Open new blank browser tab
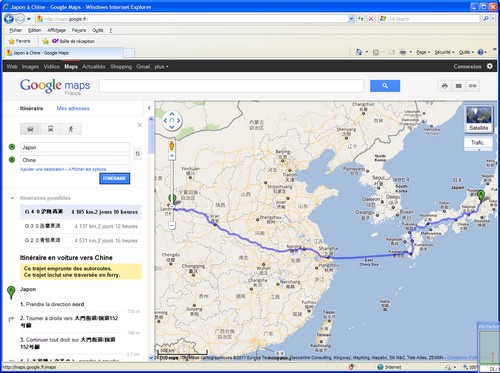 [129, 53]
